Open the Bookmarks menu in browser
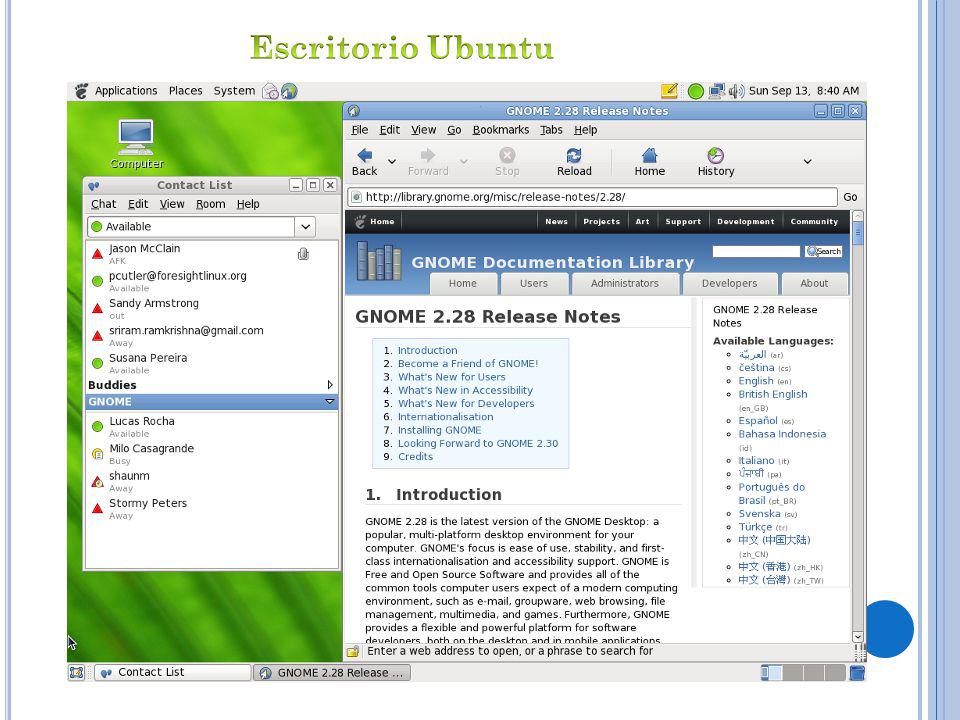This screenshot has height=720, width=960. click(x=501, y=130)
